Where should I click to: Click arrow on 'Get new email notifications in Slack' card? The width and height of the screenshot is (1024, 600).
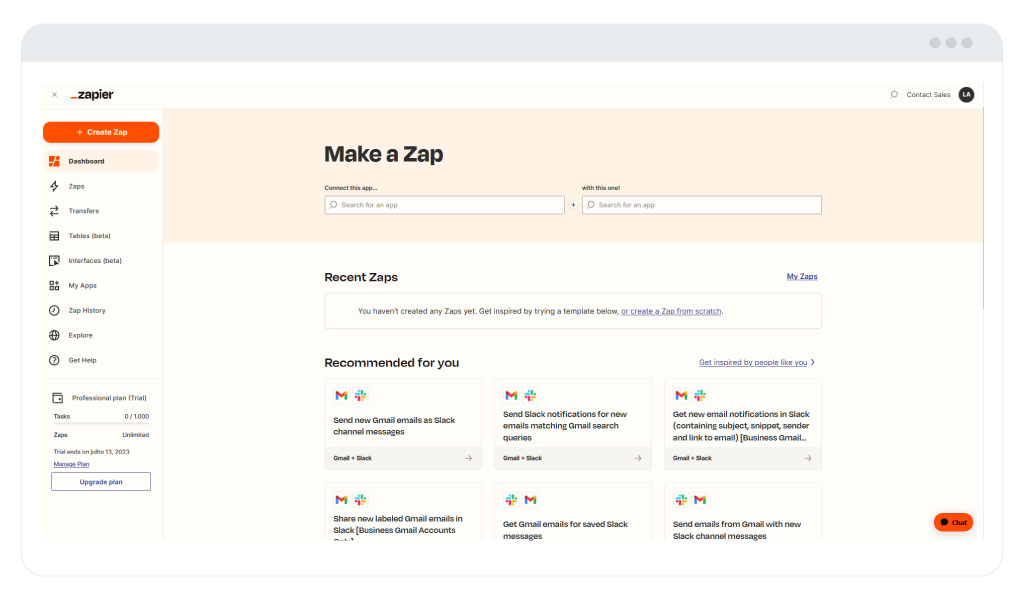(808, 458)
